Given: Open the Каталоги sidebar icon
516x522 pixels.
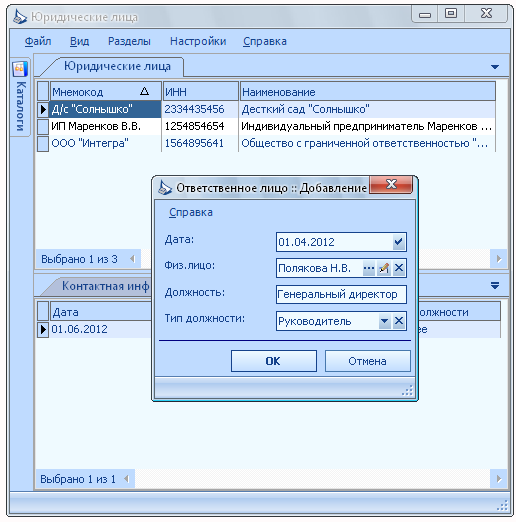Looking at the screenshot, I should pyautogui.click(x=20, y=69).
